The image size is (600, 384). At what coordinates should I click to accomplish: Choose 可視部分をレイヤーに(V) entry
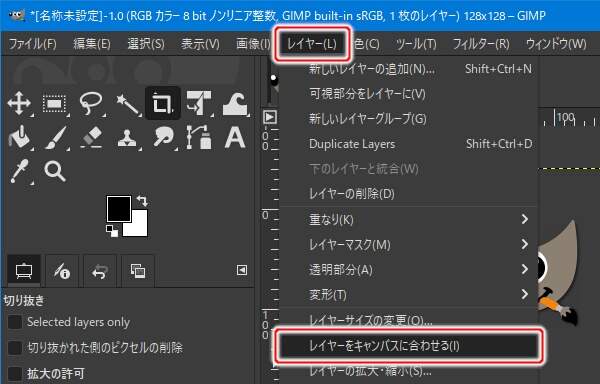point(409,94)
